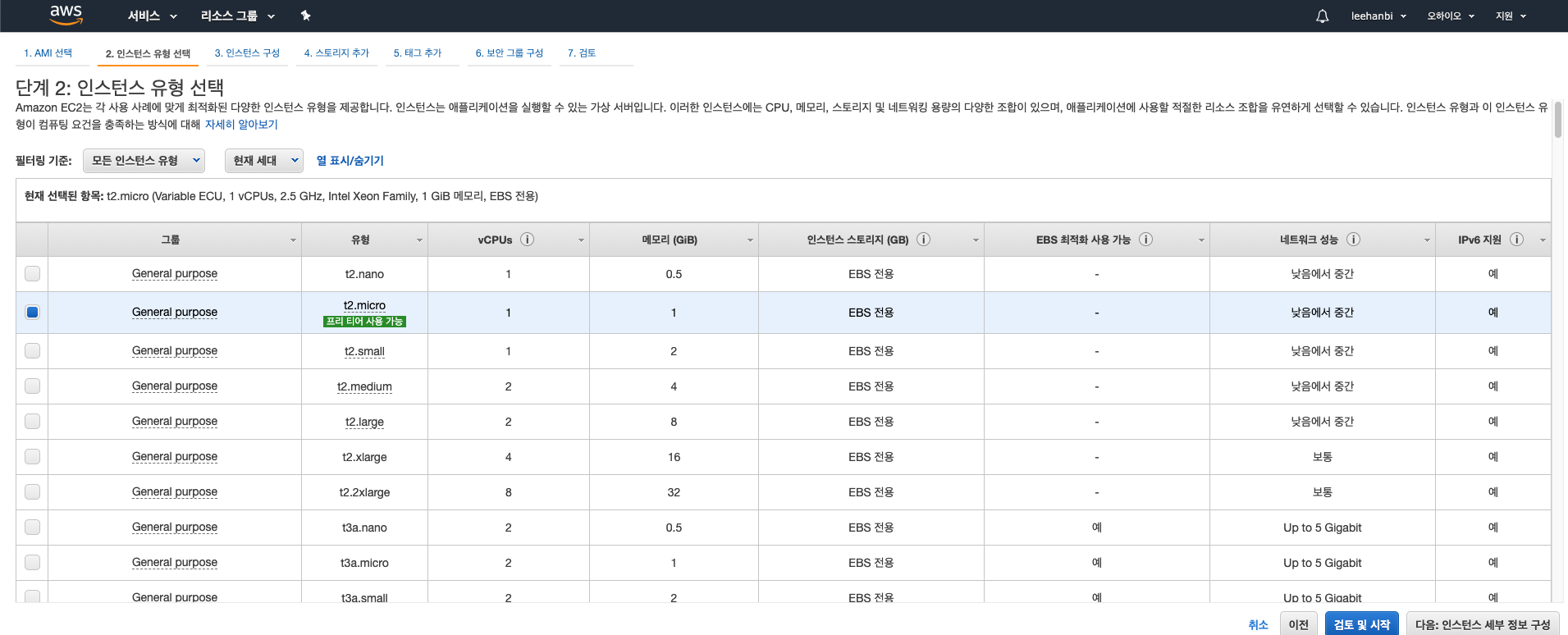The width and height of the screenshot is (1568, 635).
Task: Go to step 4. 스토리지 추가 tab
Action: click(336, 53)
